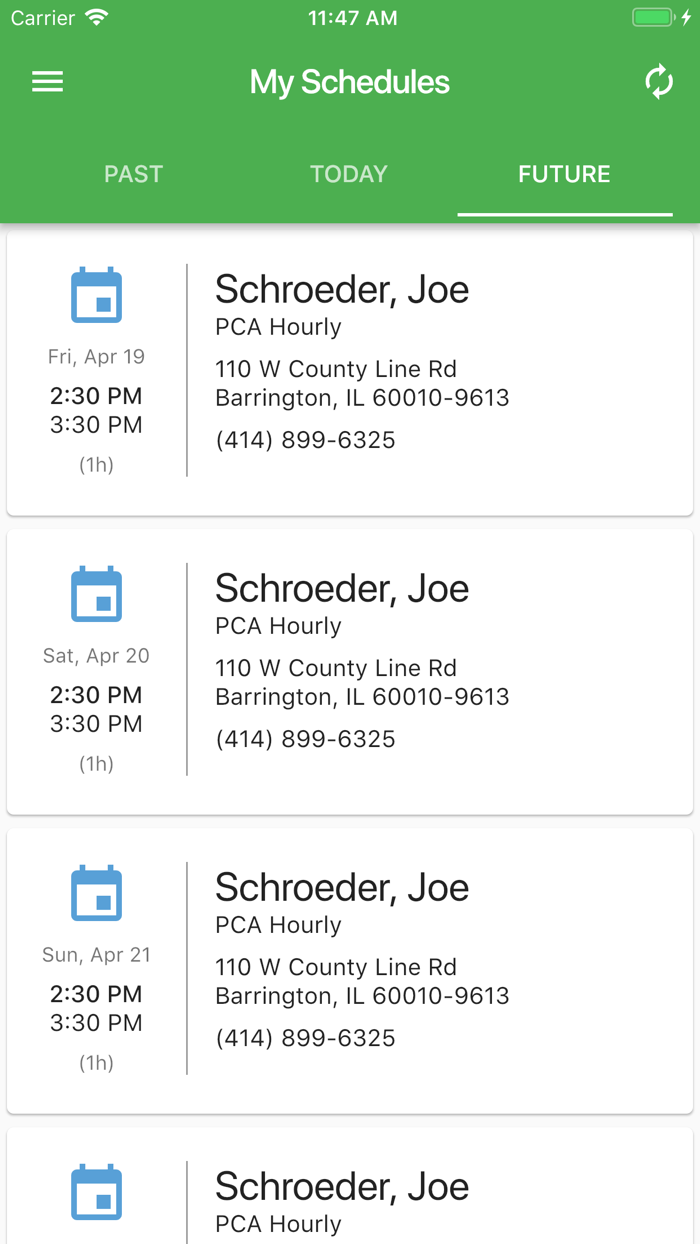700x1244 pixels.
Task: Tap the My Schedules title
Action: (349, 81)
